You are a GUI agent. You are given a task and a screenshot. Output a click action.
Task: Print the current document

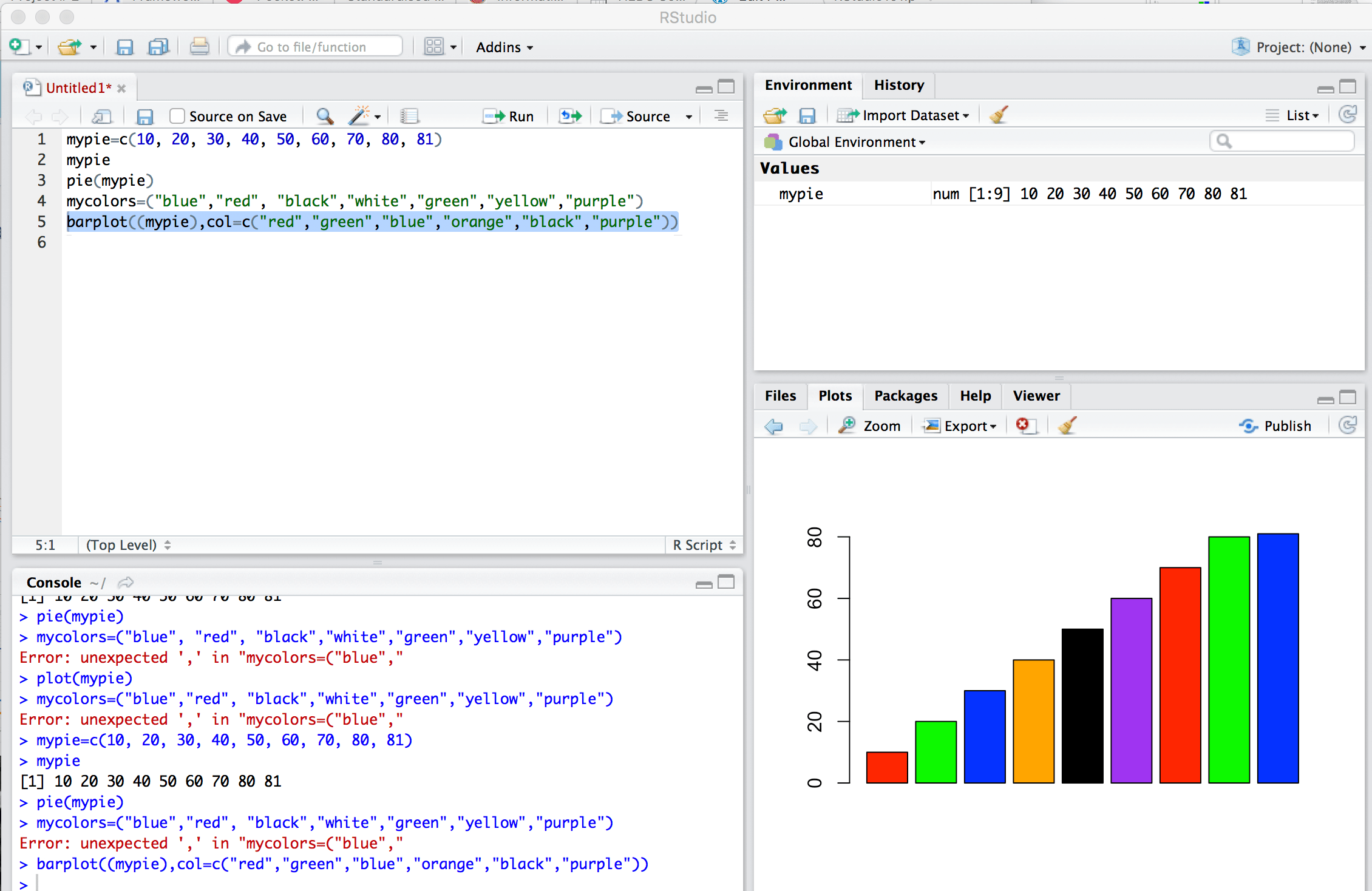point(200,47)
